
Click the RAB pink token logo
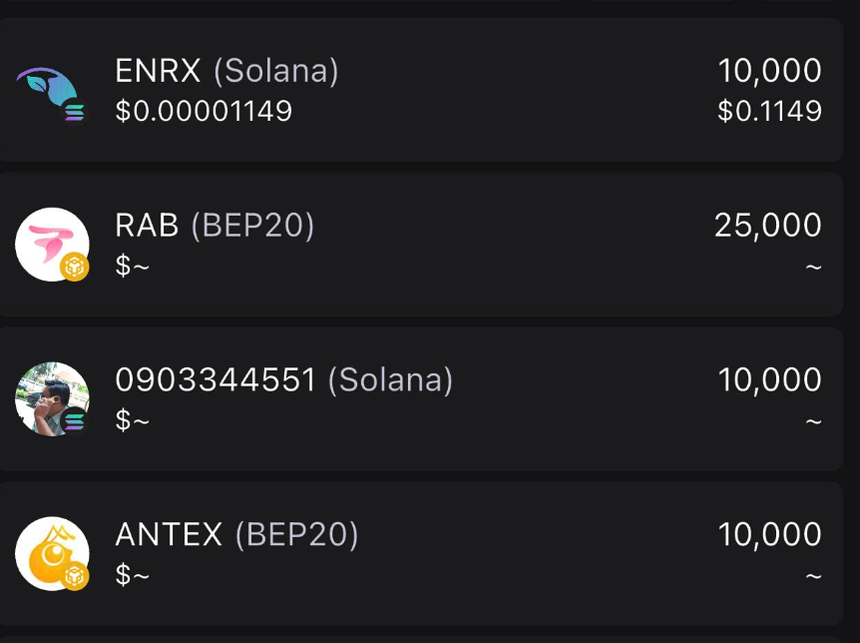click(x=50, y=242)
